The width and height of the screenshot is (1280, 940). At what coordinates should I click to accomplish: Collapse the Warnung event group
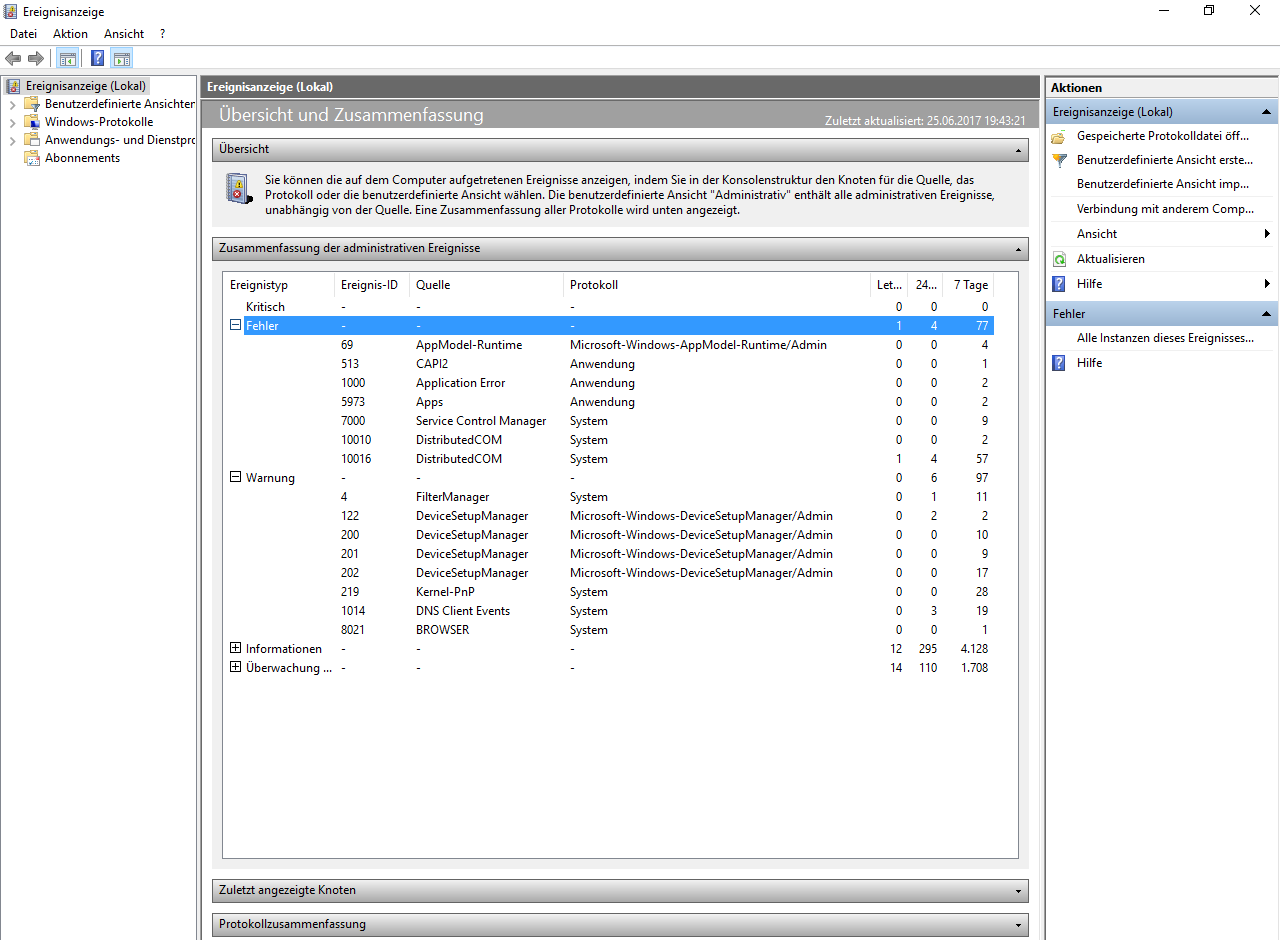(x=236, y=477)
